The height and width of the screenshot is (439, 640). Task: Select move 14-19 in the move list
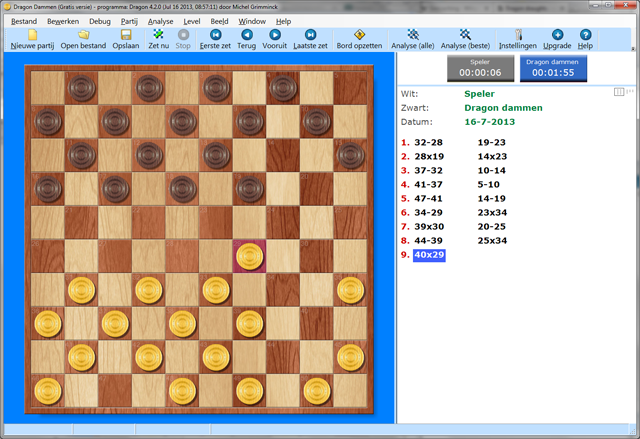click(x=491, y=199)
